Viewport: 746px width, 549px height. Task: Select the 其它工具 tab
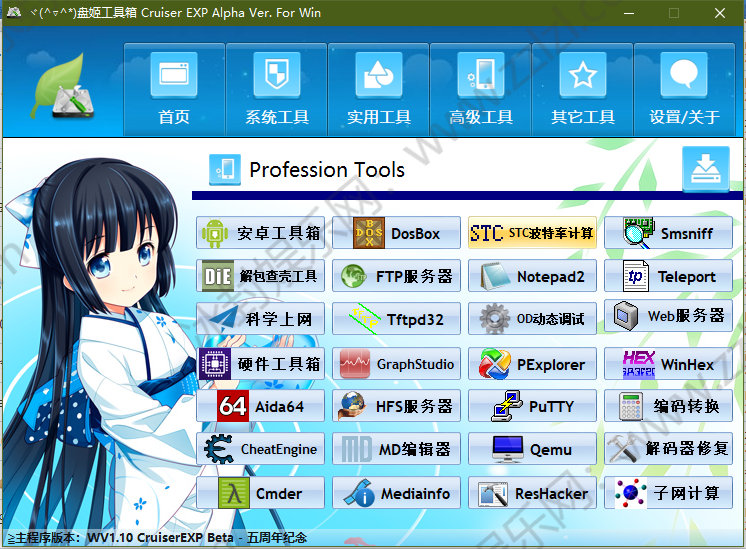coord(582,89)
